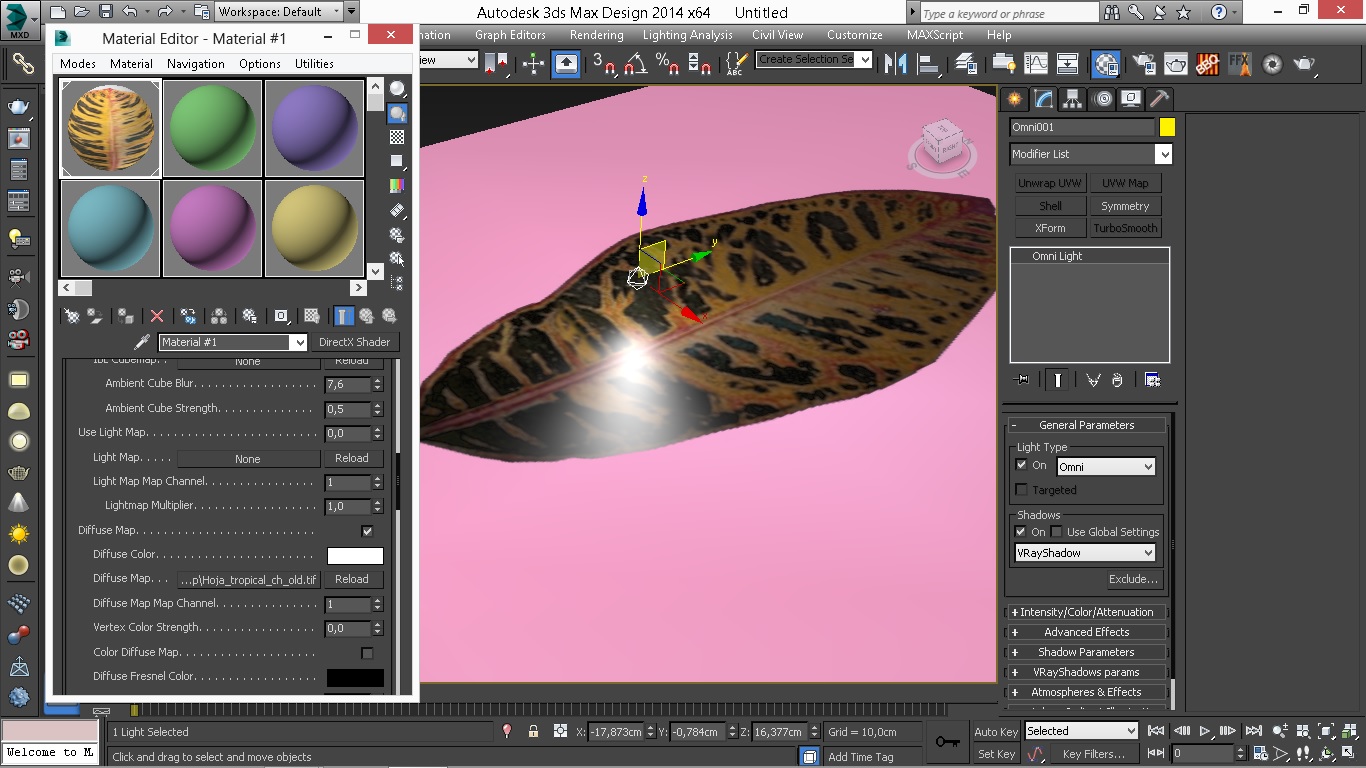Open the Modes menu in Material Editor

tap(78, 64)
